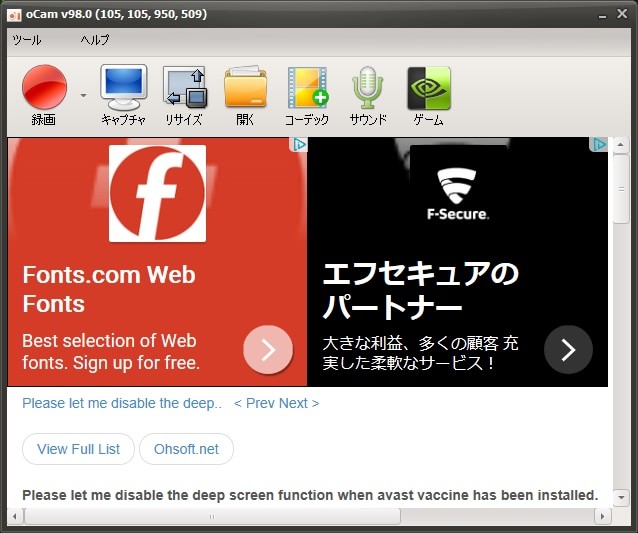The width and height of the screenshot is (638, 533).
Task: Open the 'Please let me disable the deep..' link
Action: 122,403
